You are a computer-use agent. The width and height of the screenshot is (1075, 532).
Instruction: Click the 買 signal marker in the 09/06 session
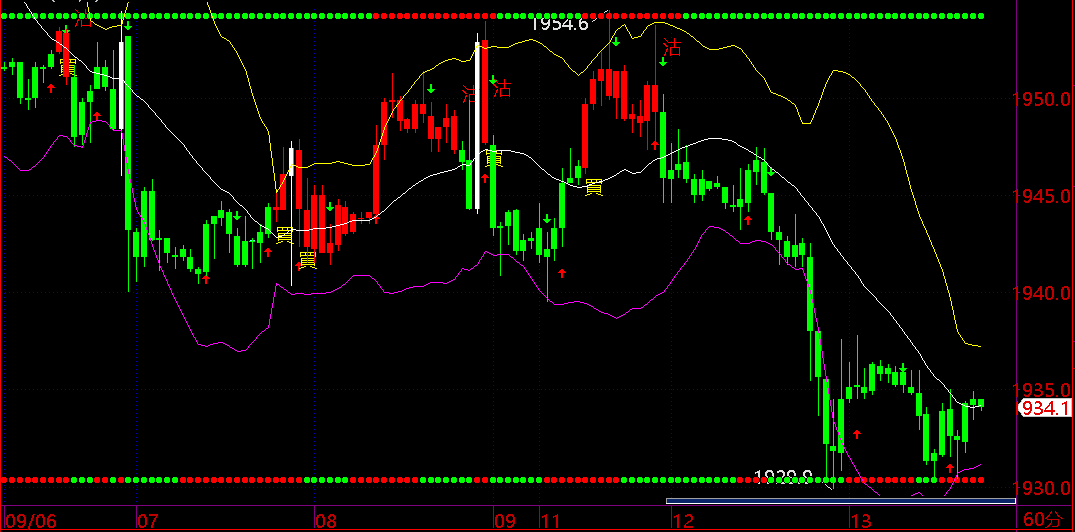67,67
